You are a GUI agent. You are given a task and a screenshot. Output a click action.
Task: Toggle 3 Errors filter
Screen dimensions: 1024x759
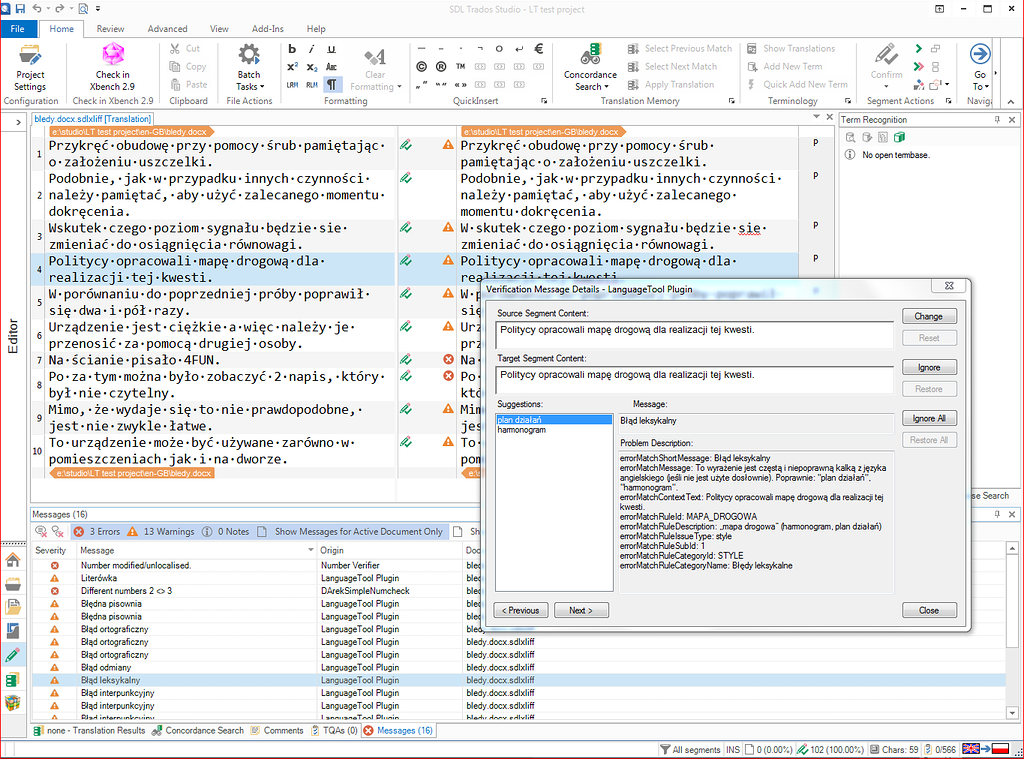tap(97, 532)
